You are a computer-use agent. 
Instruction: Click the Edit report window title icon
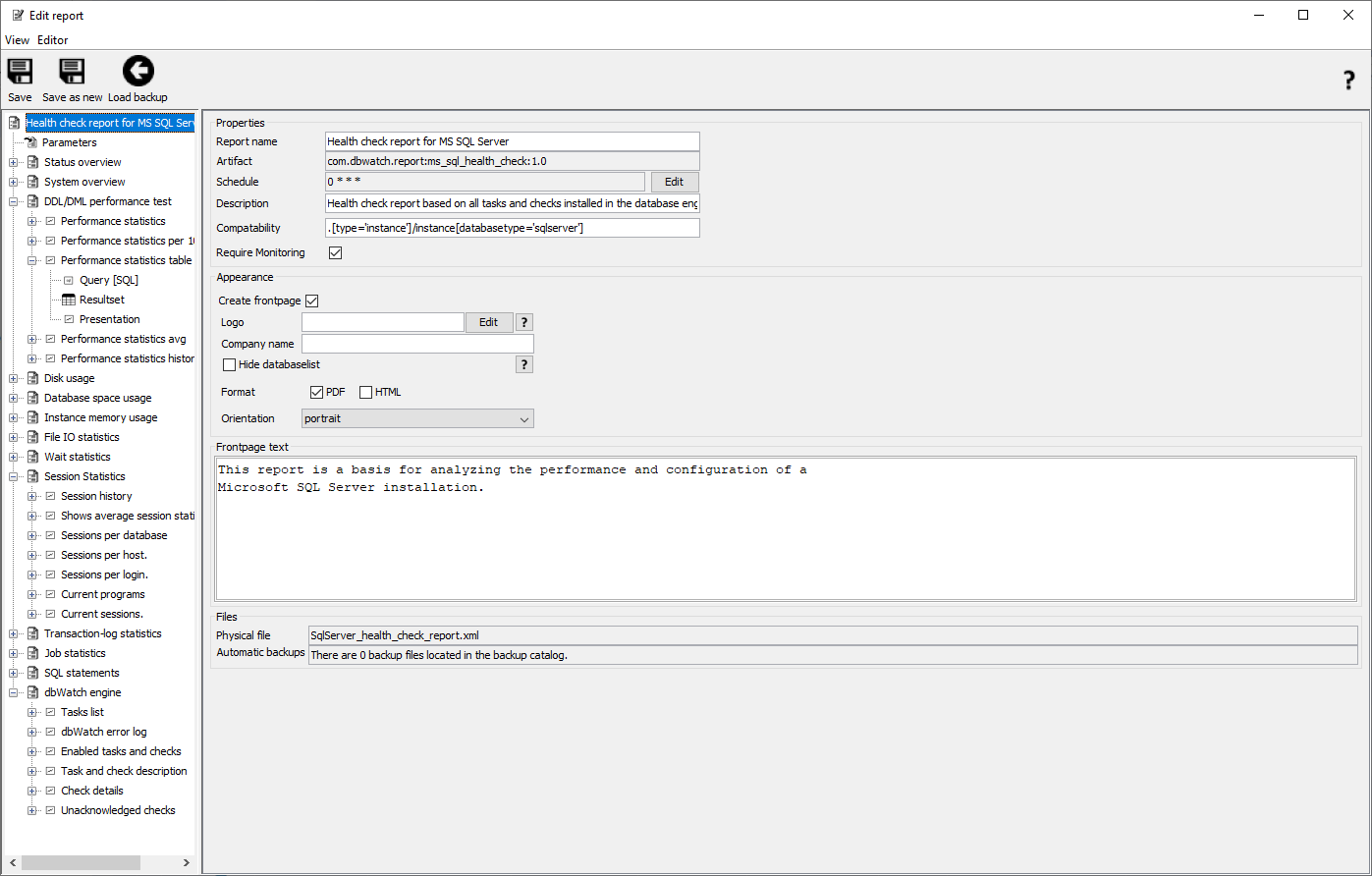pyautogui.click(x=18, y=15)
